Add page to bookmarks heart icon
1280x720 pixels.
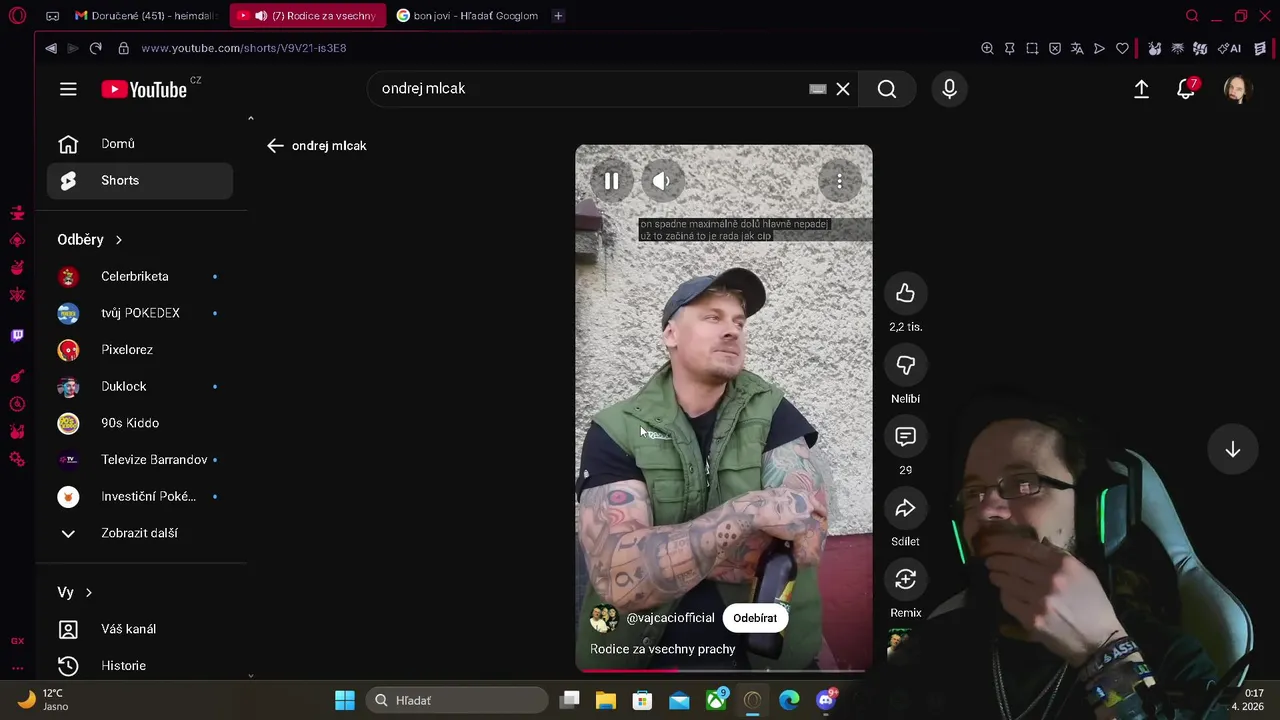(1122, 48)
